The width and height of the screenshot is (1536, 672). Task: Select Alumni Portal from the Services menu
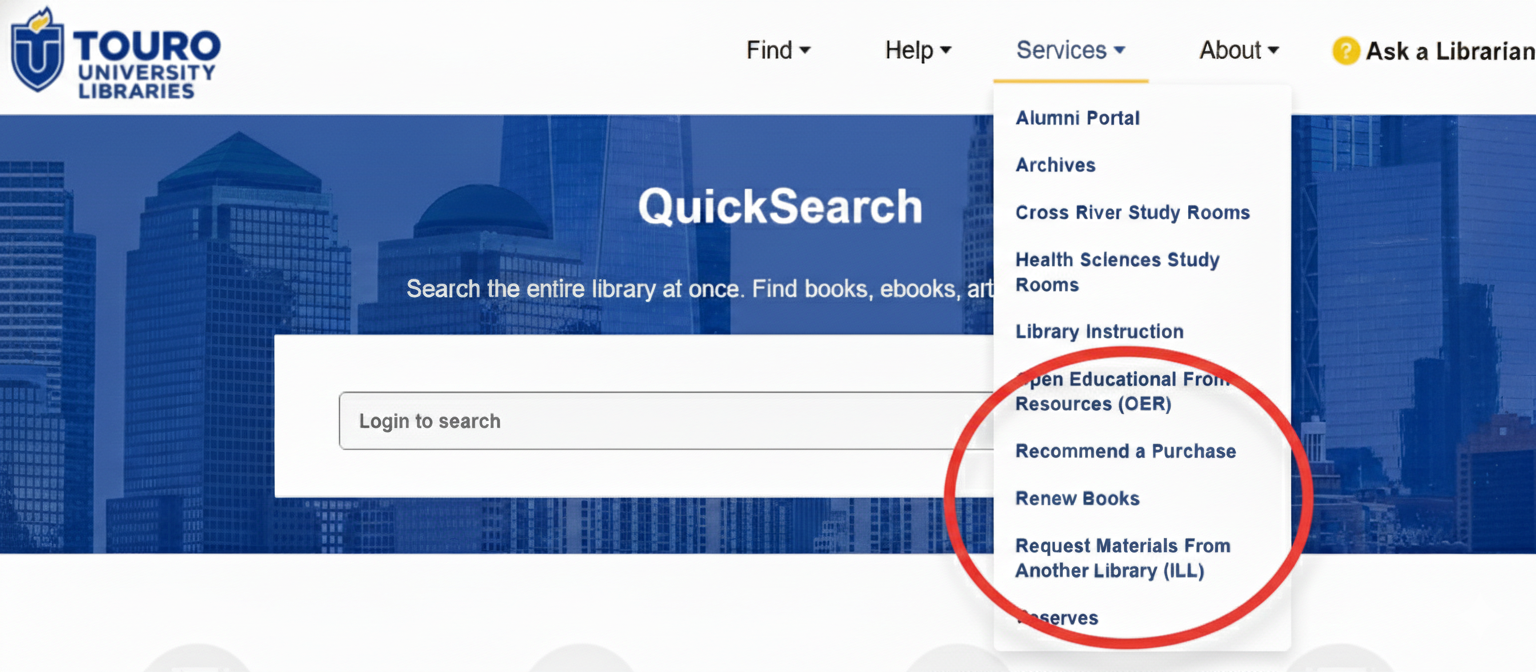(1078, 118)
